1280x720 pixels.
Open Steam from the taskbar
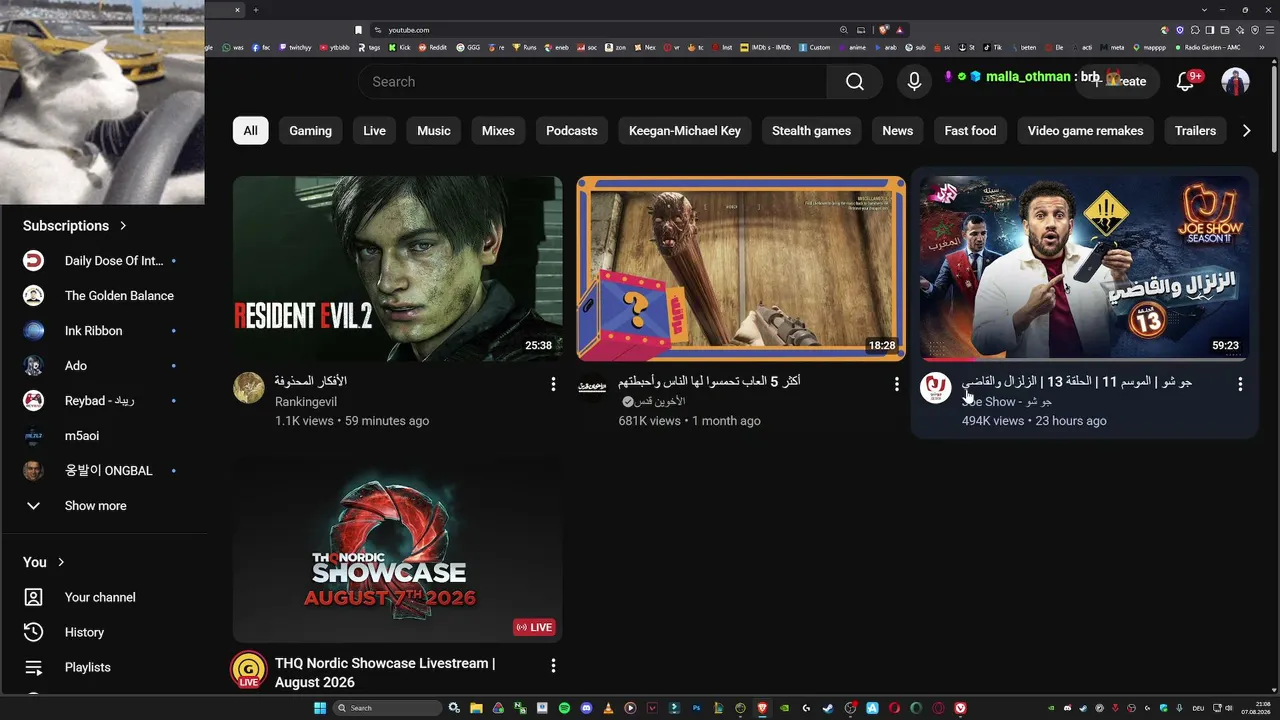(828, 708)
